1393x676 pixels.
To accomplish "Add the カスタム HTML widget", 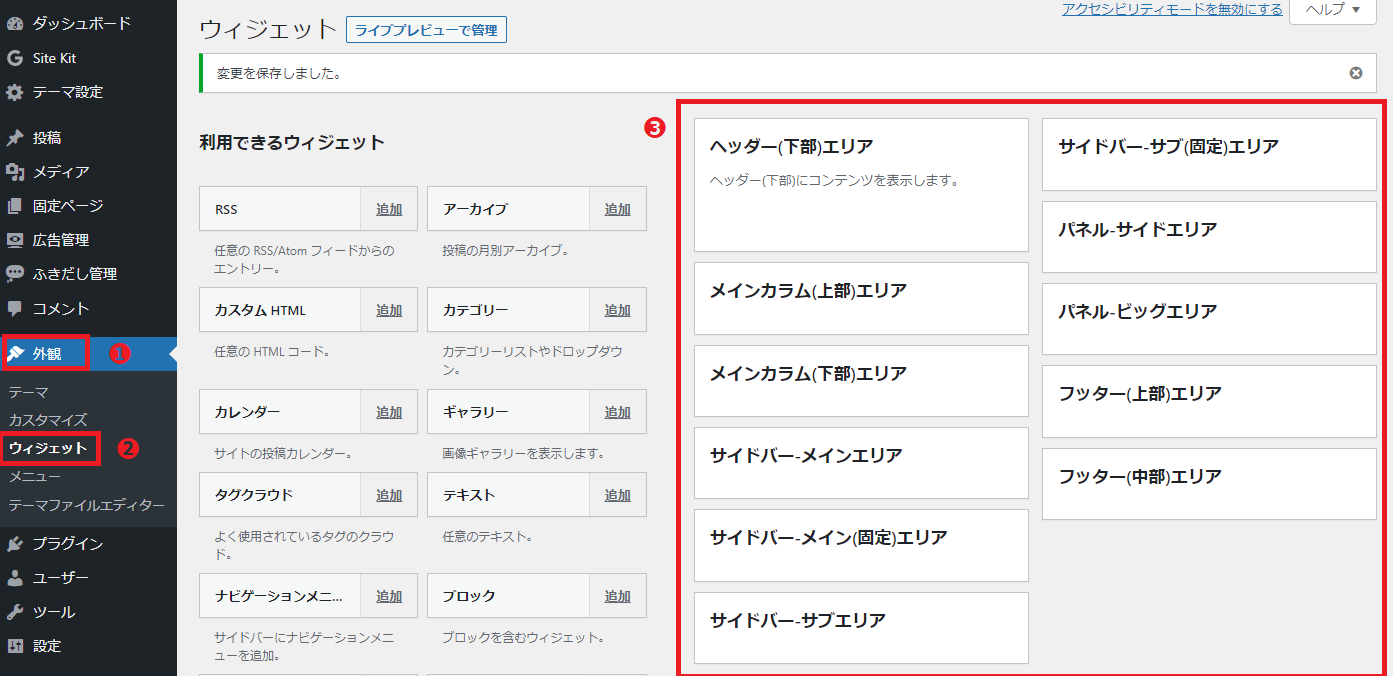I will pos(389,311).
